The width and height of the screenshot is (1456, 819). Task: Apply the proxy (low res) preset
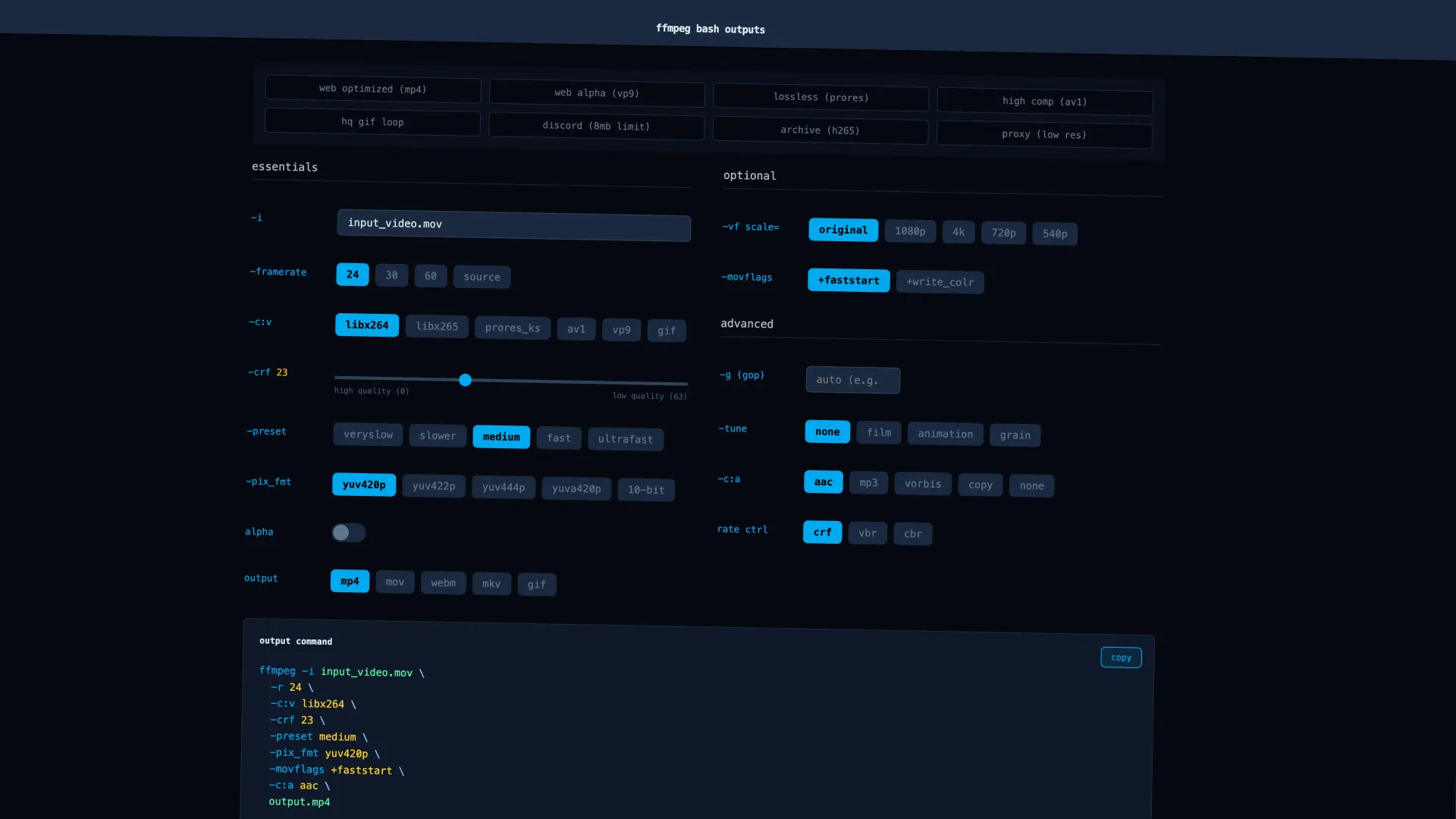coord(1043,135)
